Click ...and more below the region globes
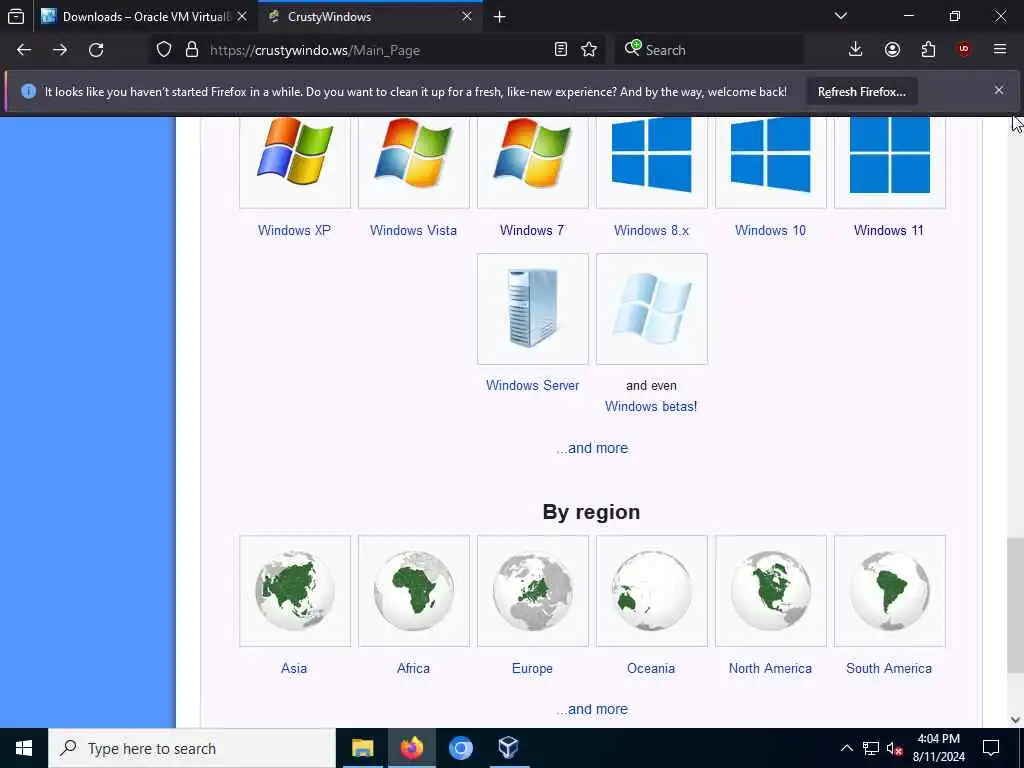The image size is (1024, 768). 592,709
